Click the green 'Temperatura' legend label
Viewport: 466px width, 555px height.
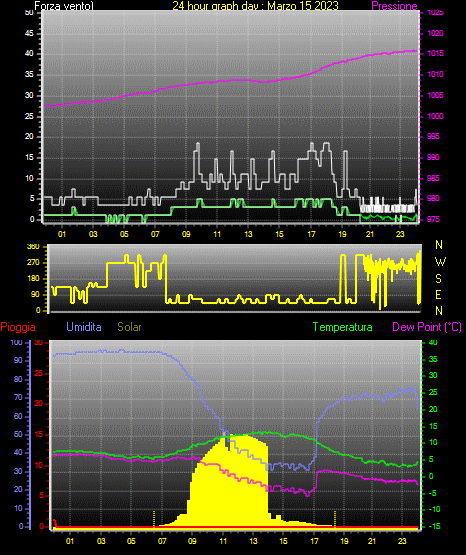coord(343,327)
